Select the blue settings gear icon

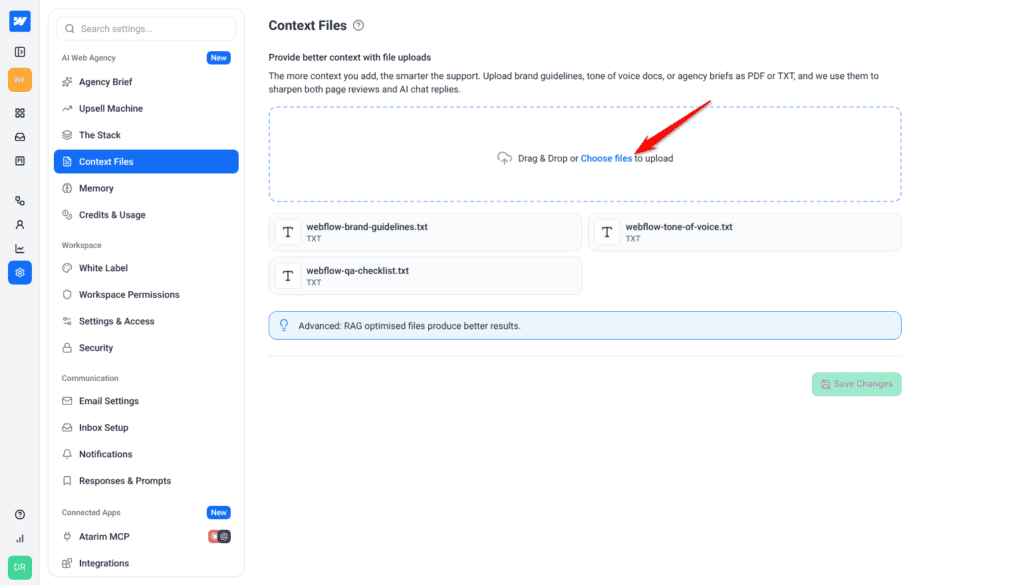click(x=20, y=272)
